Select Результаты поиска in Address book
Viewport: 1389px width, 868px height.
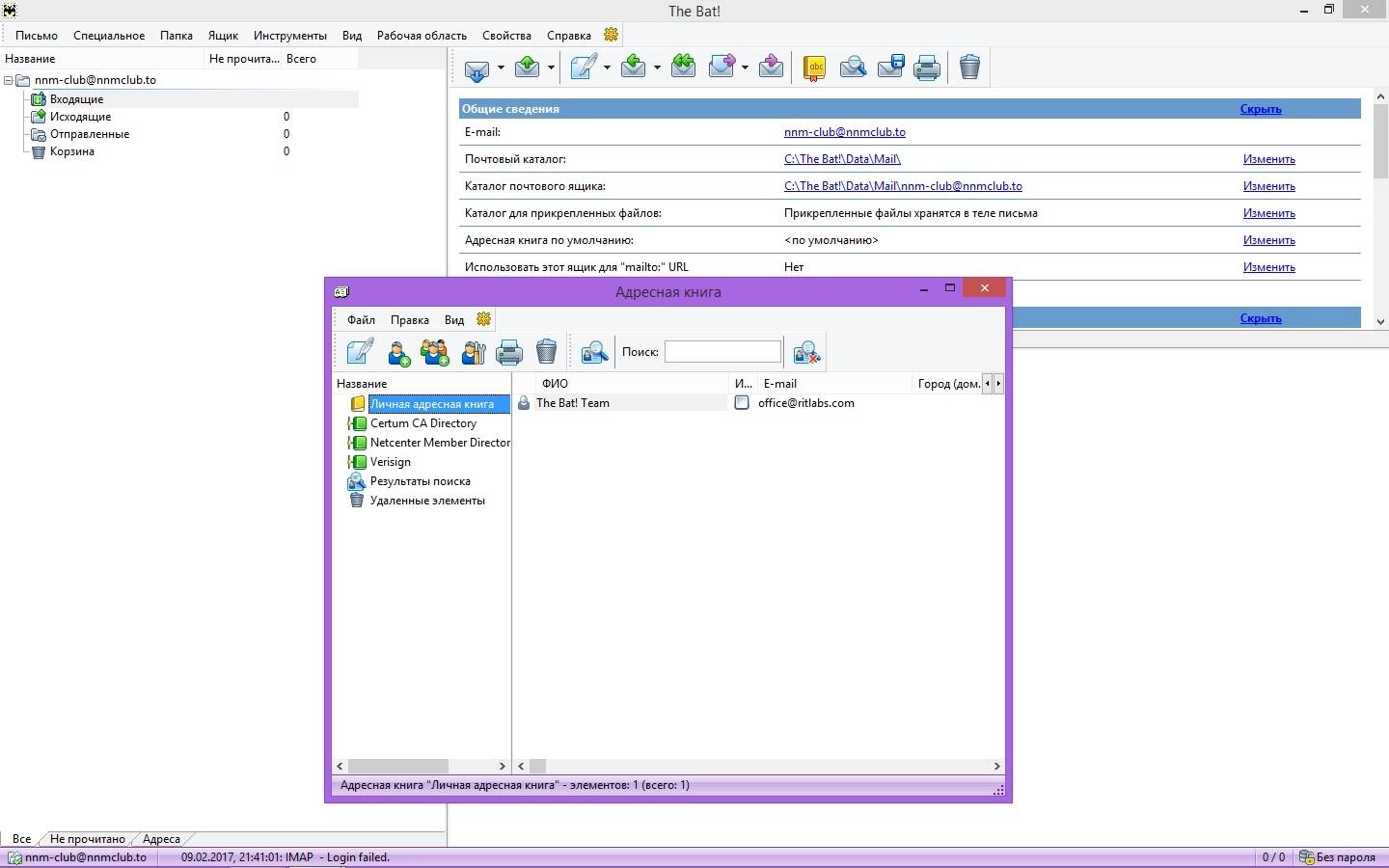click(x=421, y=481)
